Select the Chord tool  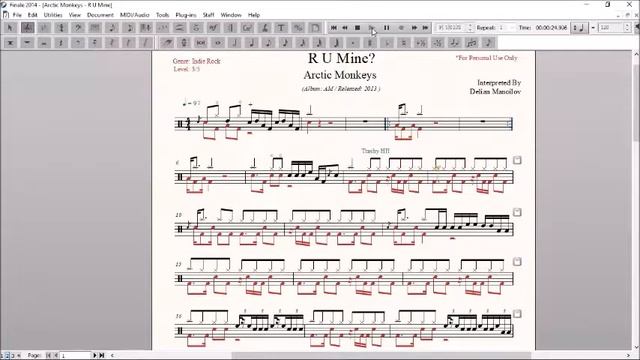247,28
